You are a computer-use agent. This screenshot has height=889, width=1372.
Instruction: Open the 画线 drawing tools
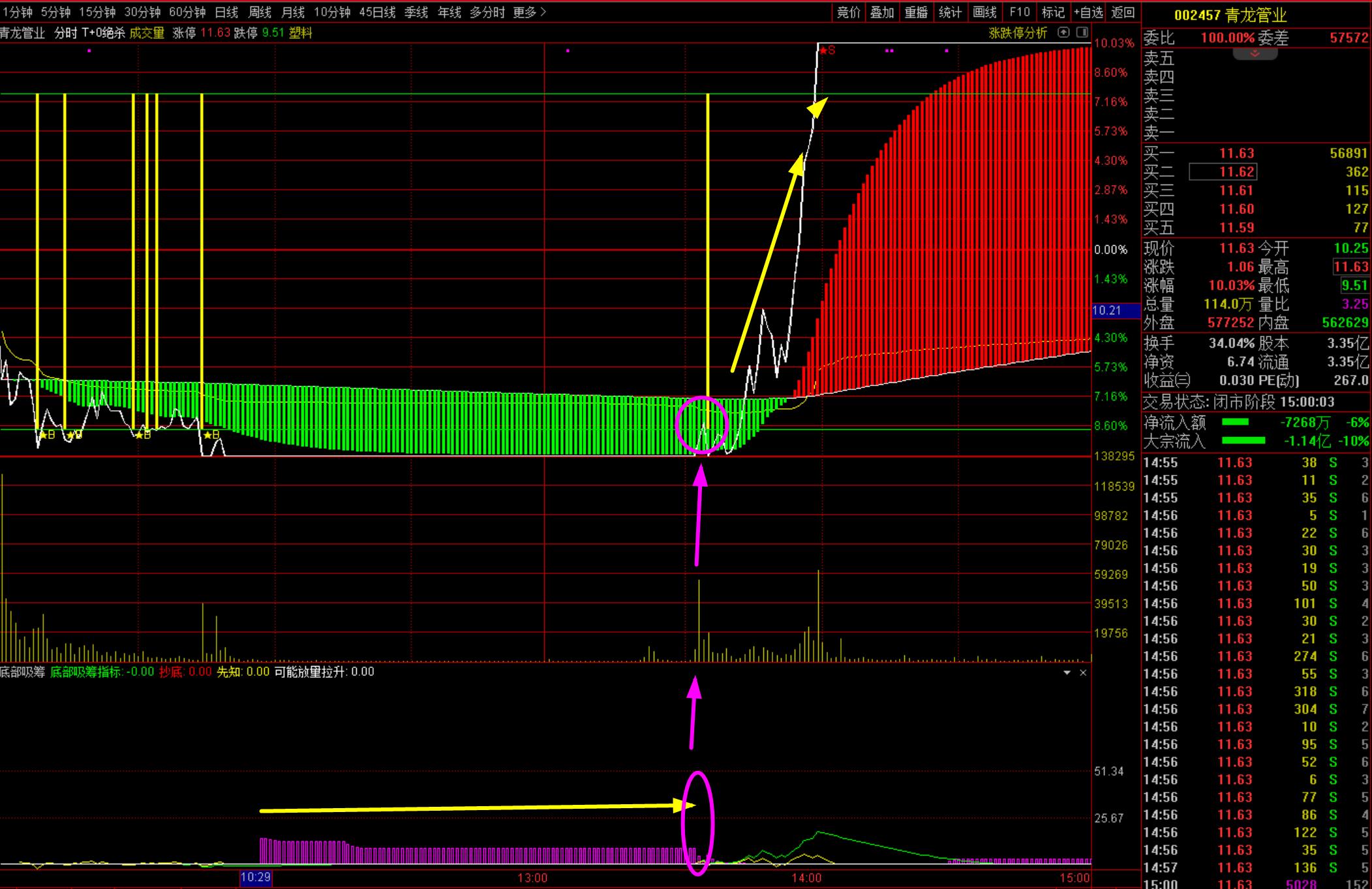click(984, 12)
